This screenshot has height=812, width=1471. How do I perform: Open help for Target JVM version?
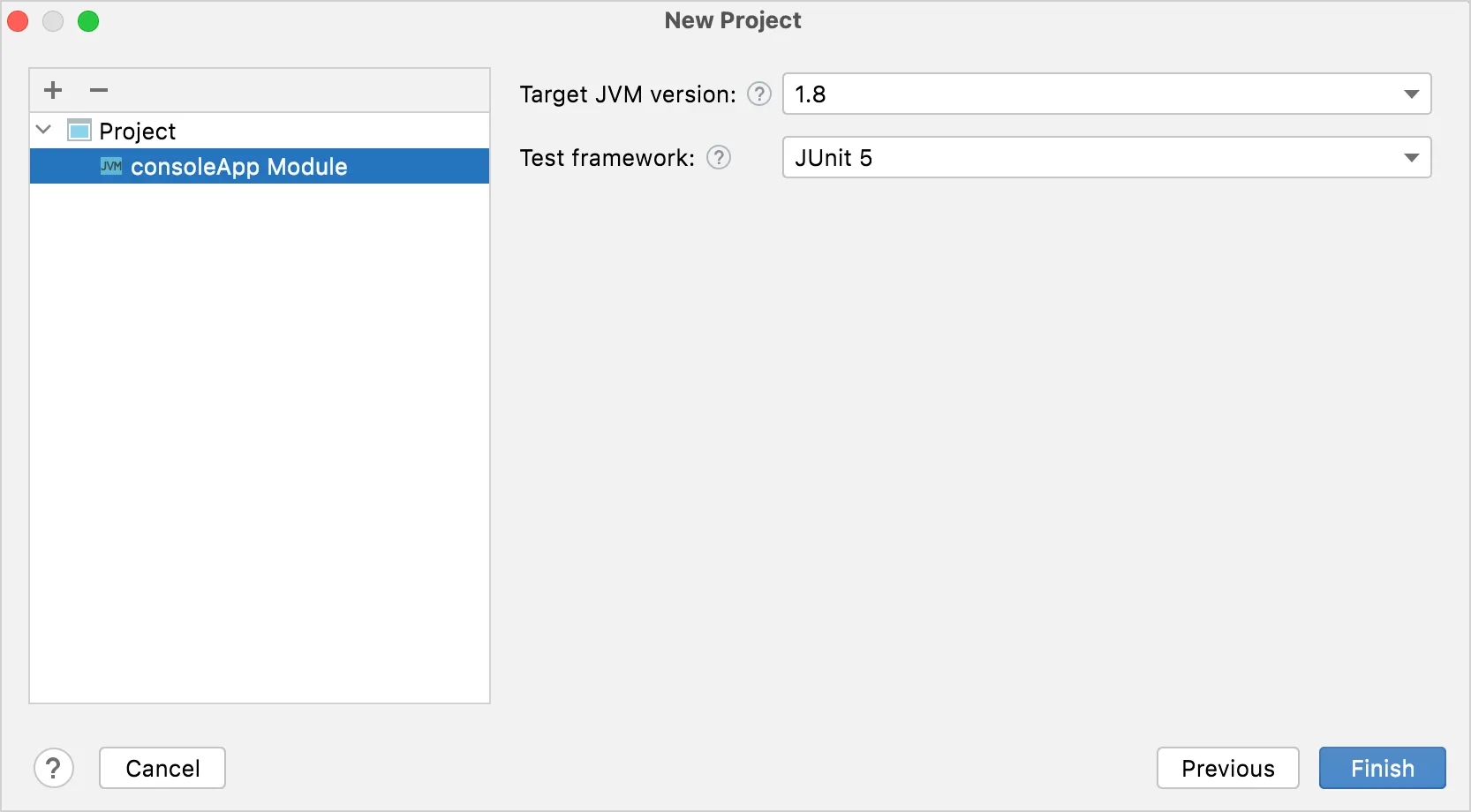tap(759, 94)
